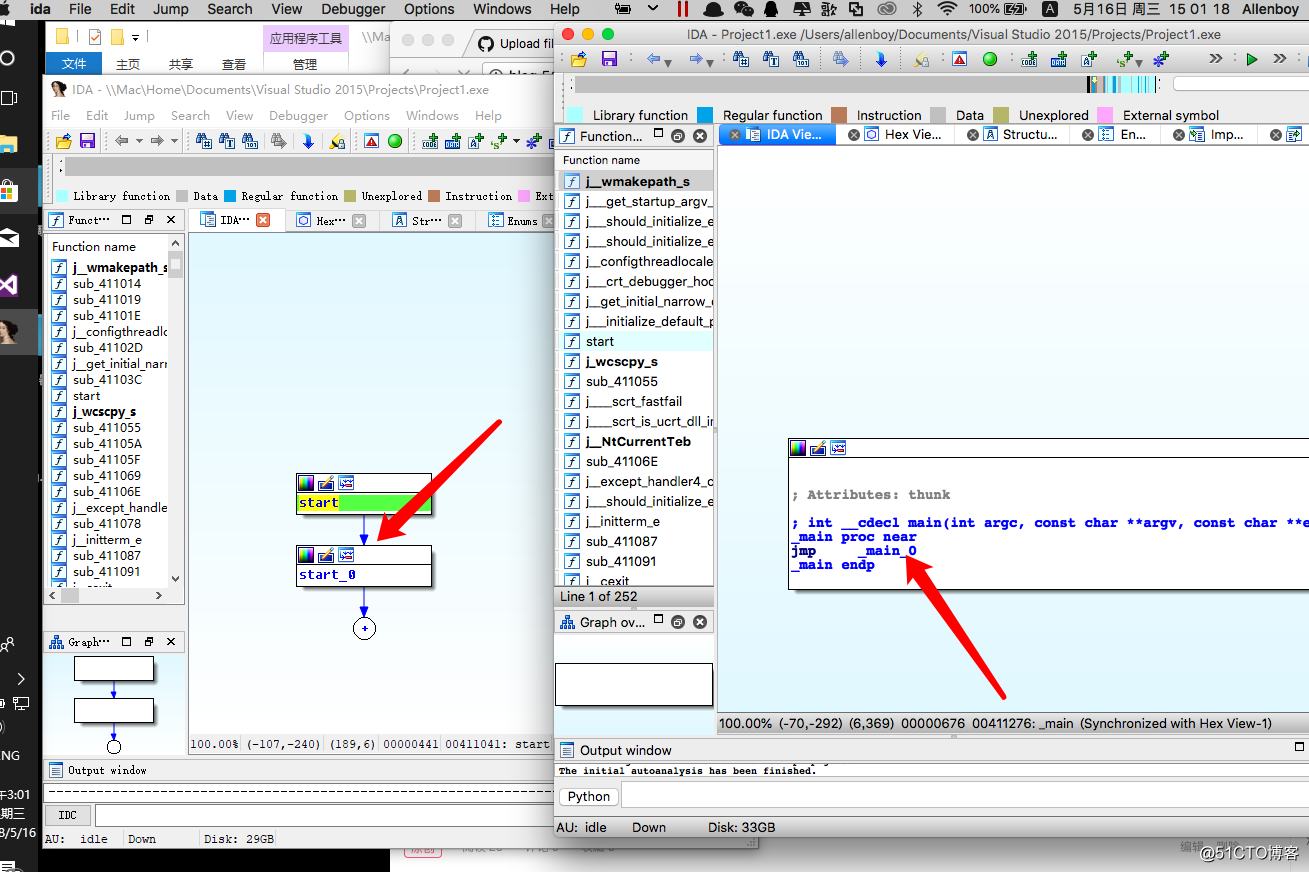Click DATA plus icon in Windows IDA toolbar
The image size is (1309, 872).
click(x=453, y=141)
